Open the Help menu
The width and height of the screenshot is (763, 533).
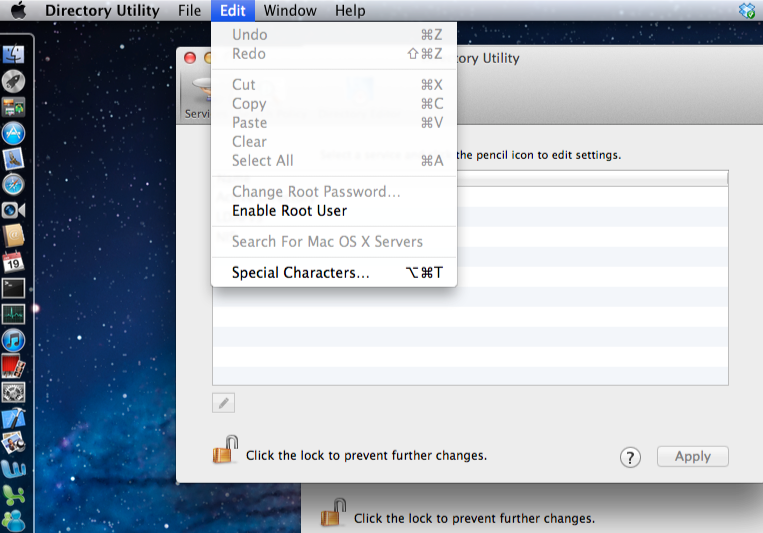coord(350,10)
